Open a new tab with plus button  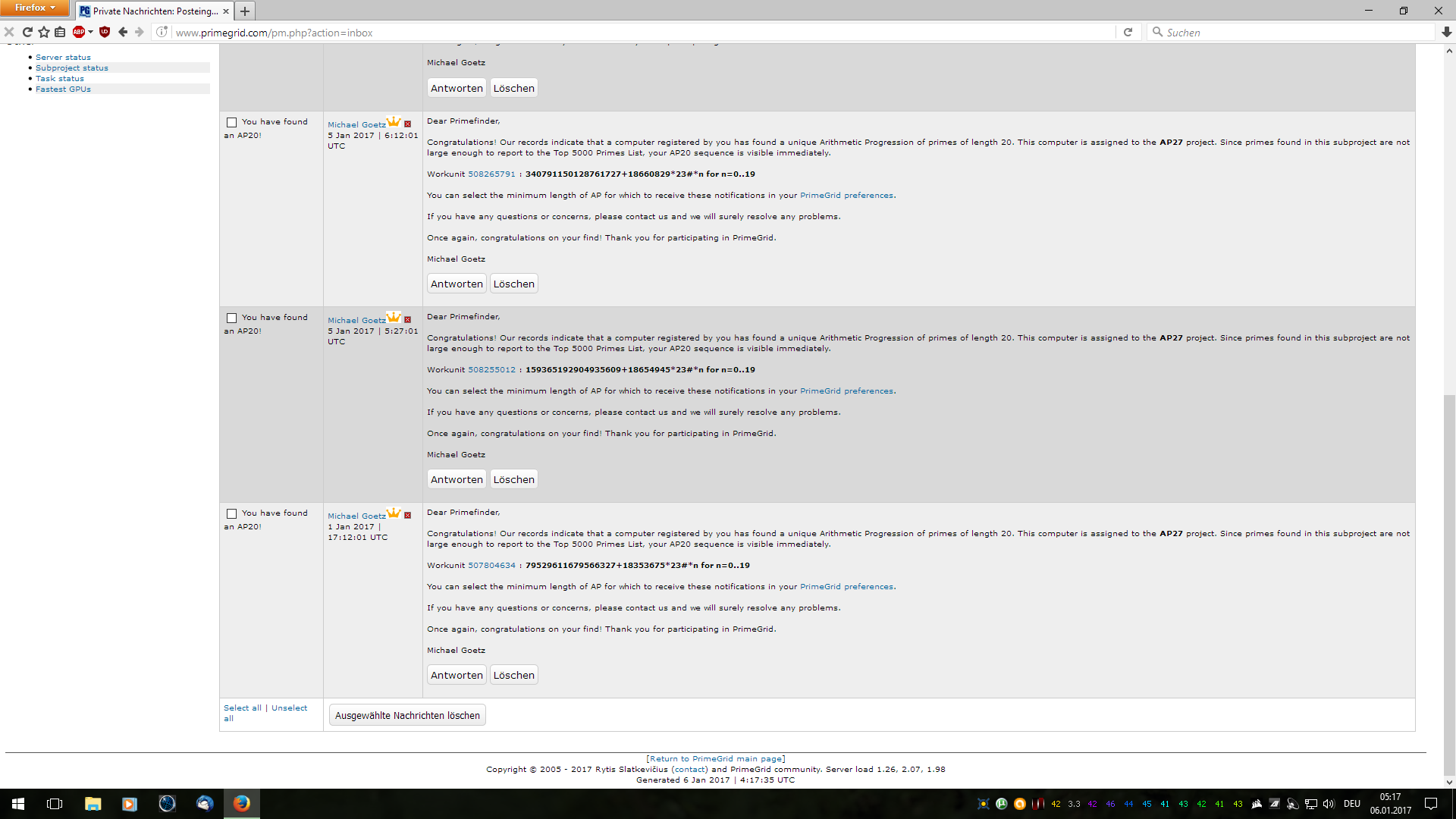tap(245, 11)
